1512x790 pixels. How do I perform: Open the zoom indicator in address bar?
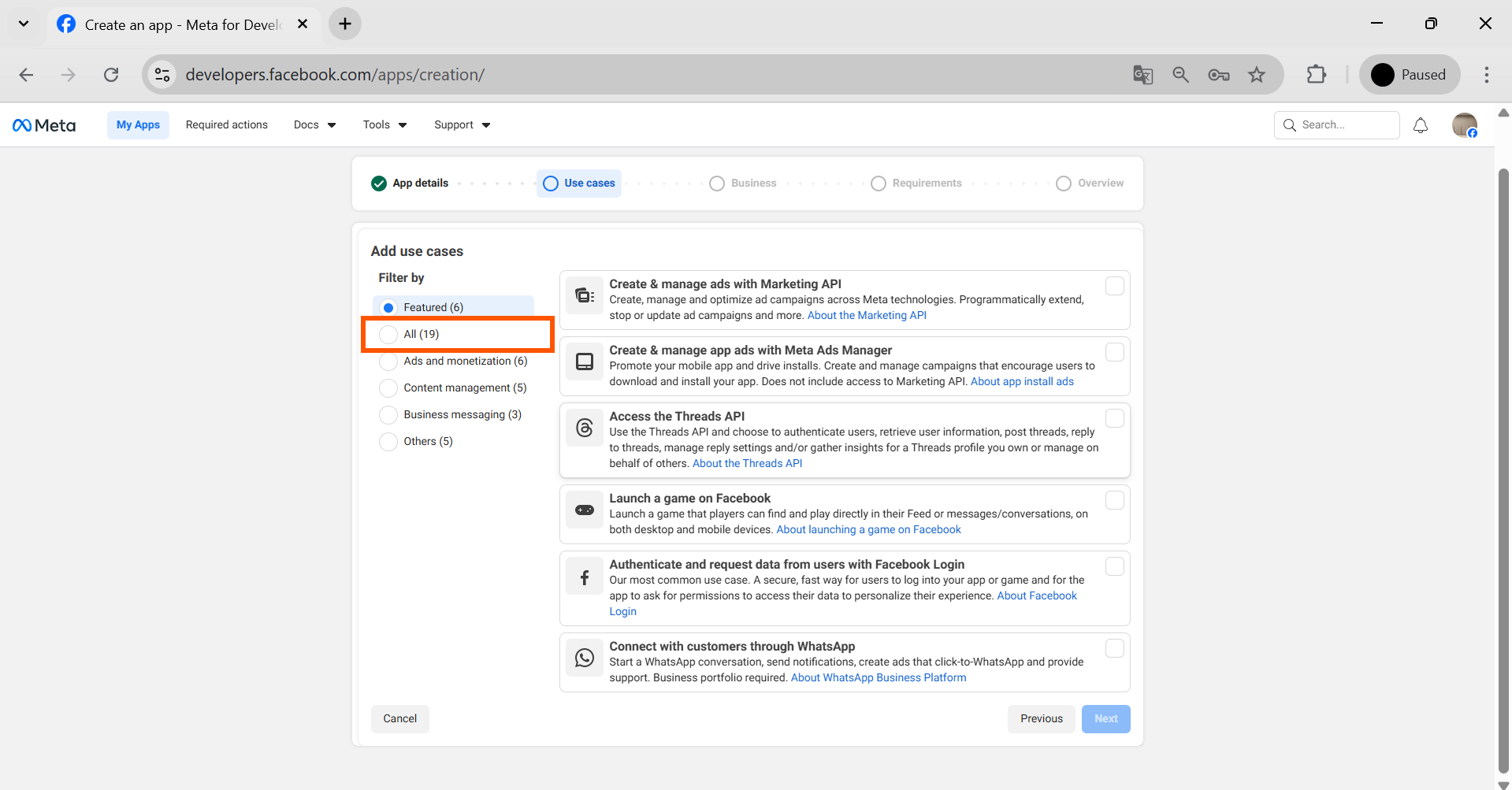pos(1180,75)
